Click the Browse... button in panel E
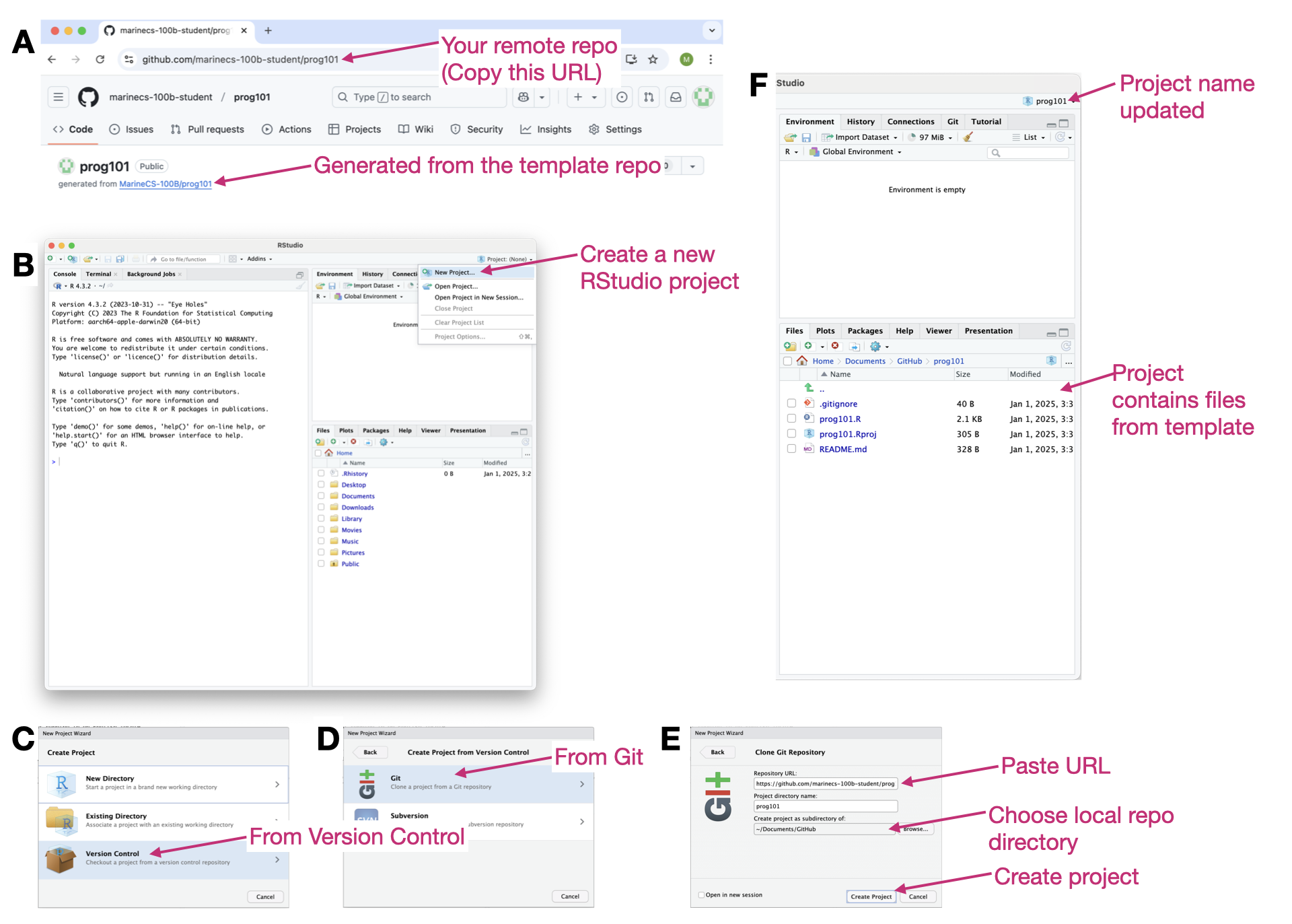Image resolution: width=1292 pixels, height=924 pixels. click(915, 829)
